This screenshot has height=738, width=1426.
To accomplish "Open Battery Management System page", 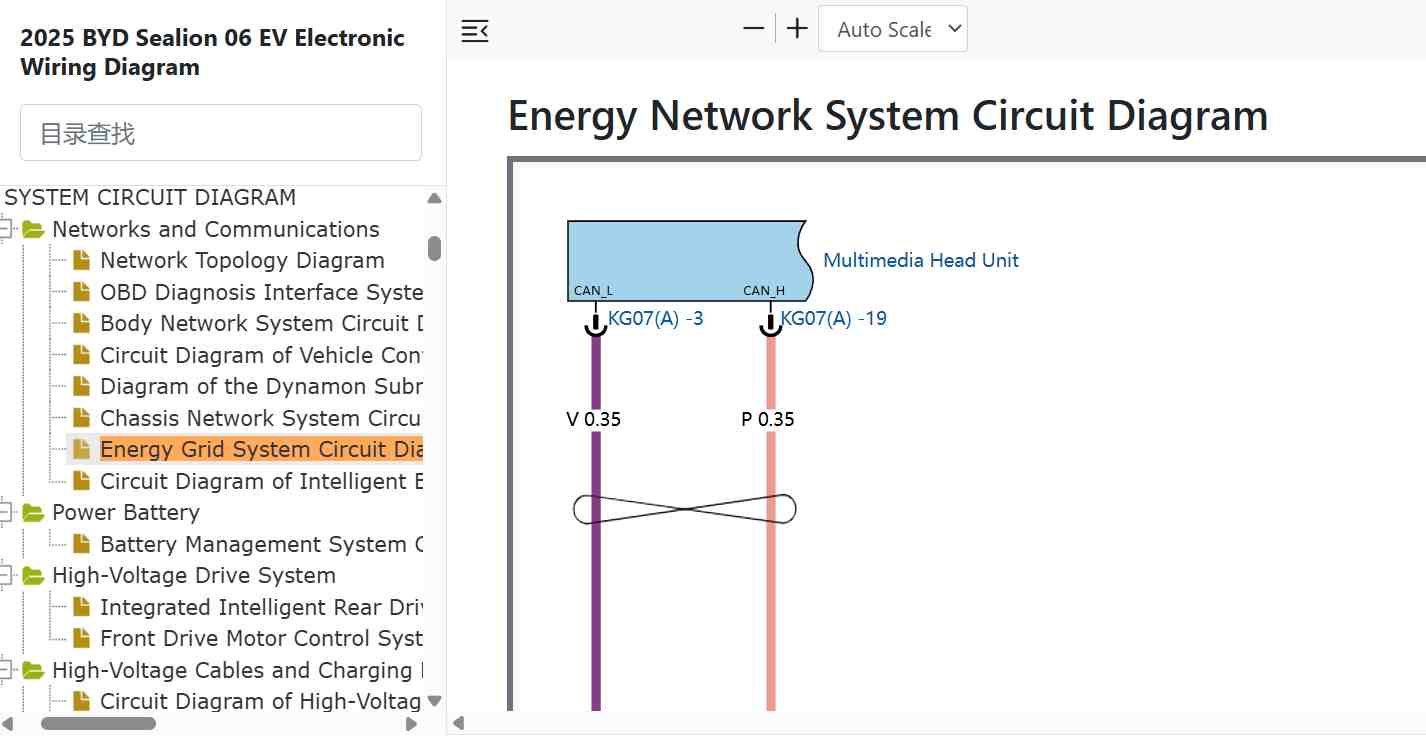I will pyautogui.click(x=261, y=544).
